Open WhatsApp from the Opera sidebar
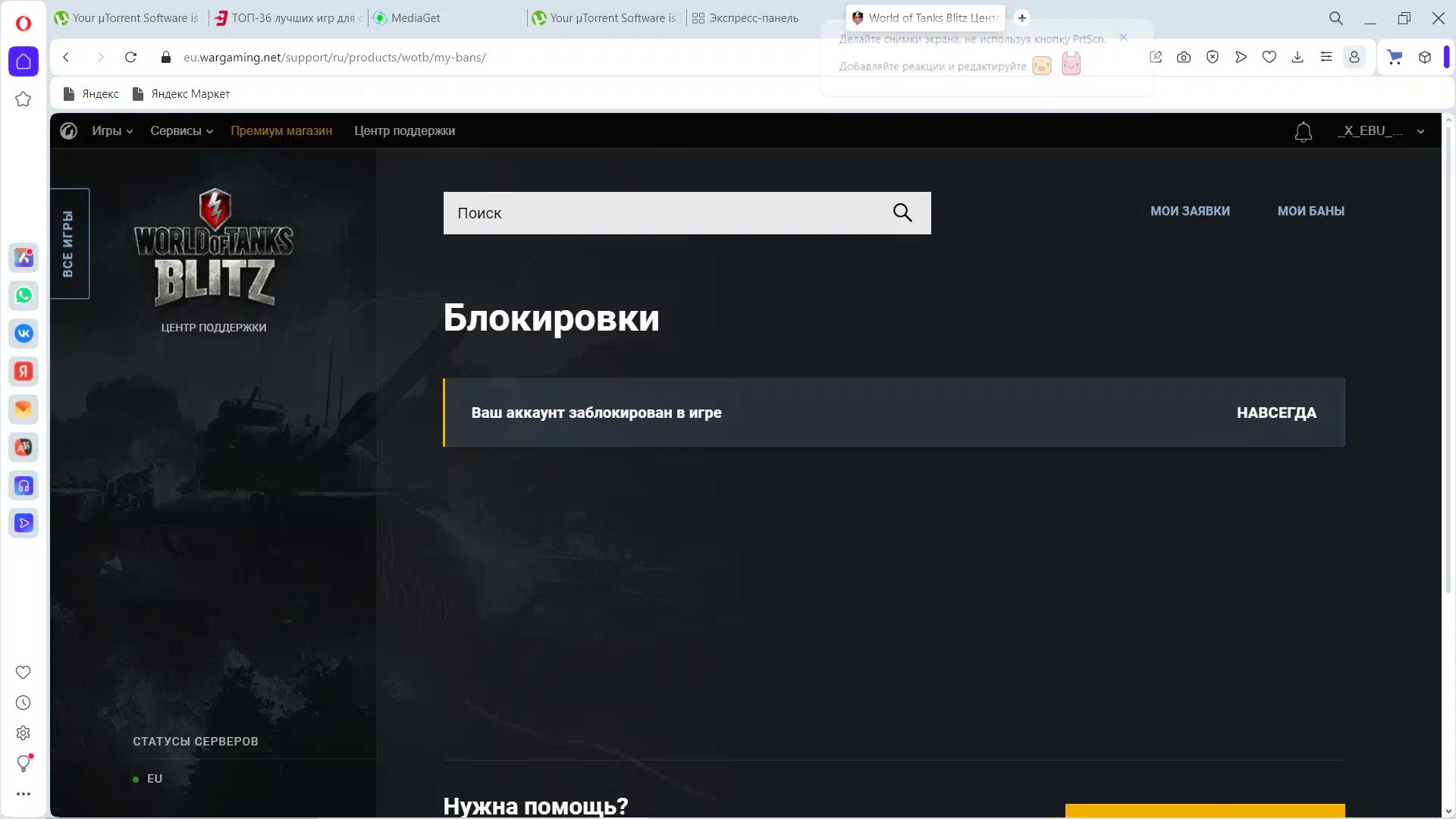Screen dimensions: 1456x819 click(x=24, y=296)
